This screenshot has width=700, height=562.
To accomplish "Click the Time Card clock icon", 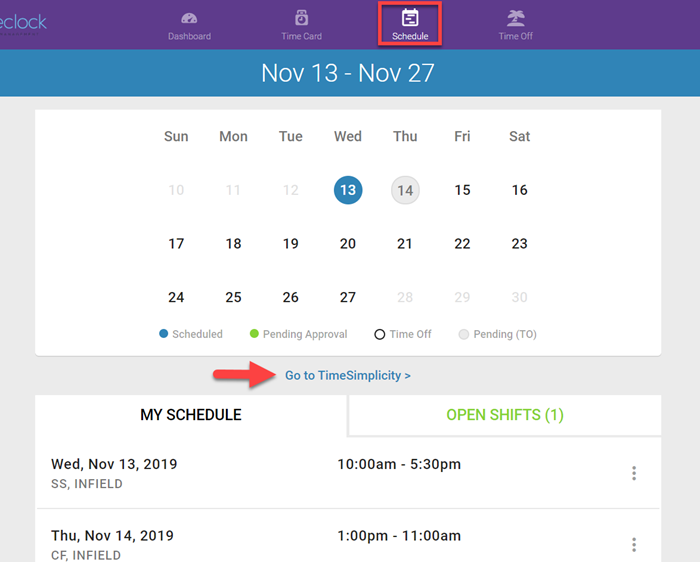I will click(x=301, y=18).
